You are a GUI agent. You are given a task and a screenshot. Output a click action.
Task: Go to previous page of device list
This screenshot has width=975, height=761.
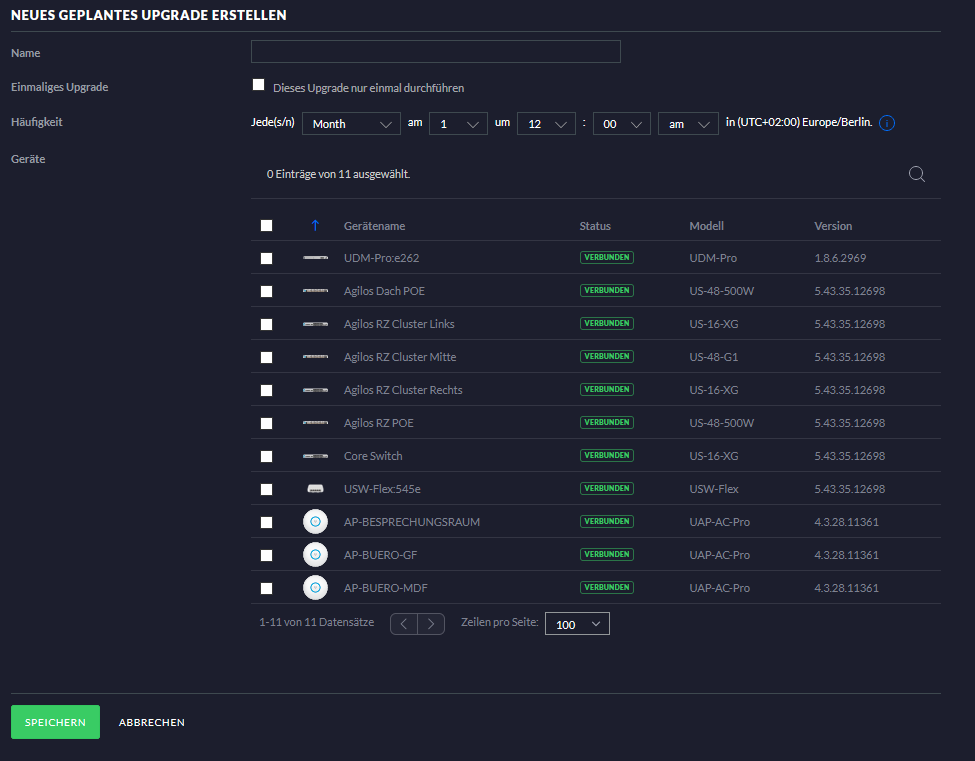(x=404, y=624)
